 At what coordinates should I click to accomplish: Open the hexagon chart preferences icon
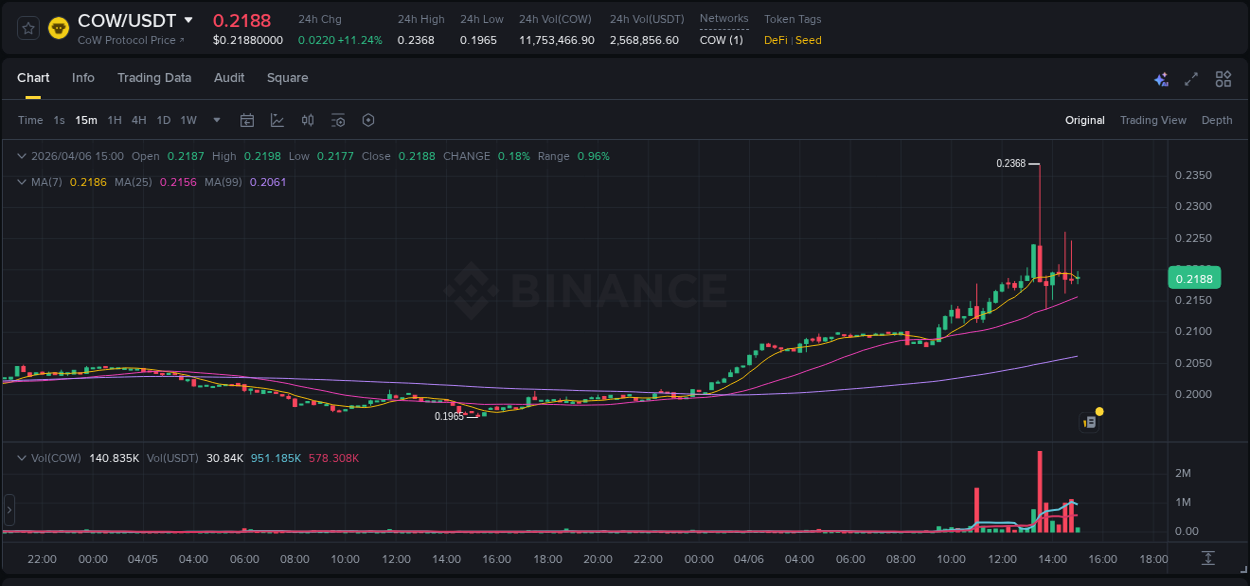point(368,120)
